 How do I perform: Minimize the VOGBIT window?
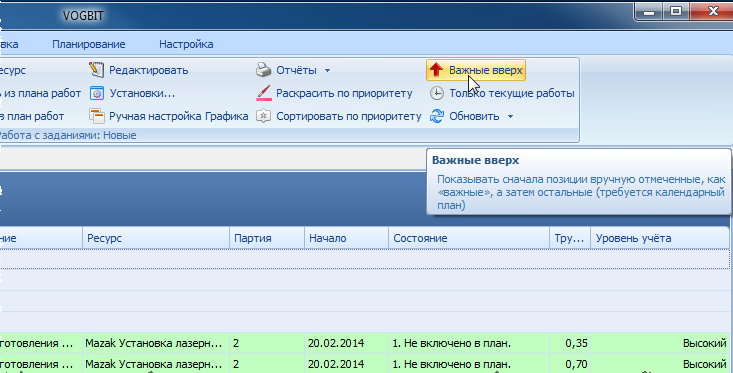(x=649, y=11)
